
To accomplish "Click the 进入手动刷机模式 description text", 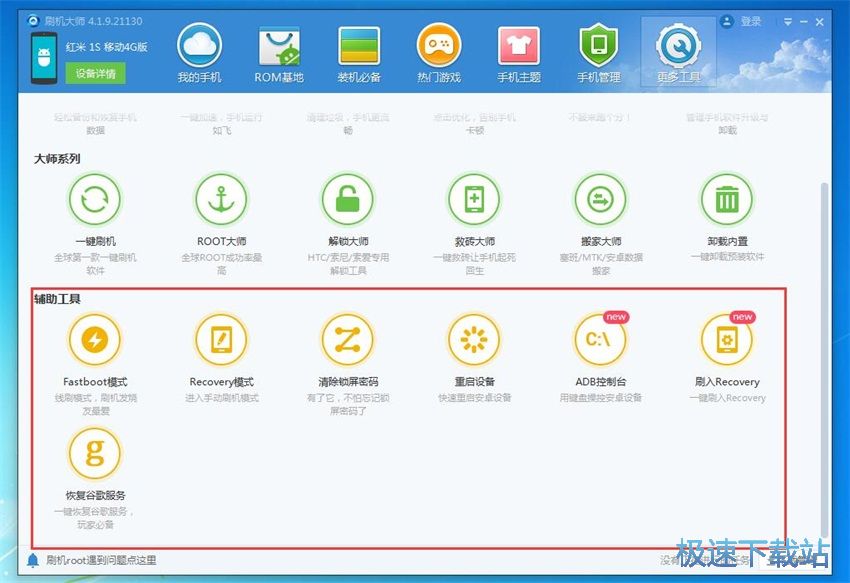I will [222, 398].
